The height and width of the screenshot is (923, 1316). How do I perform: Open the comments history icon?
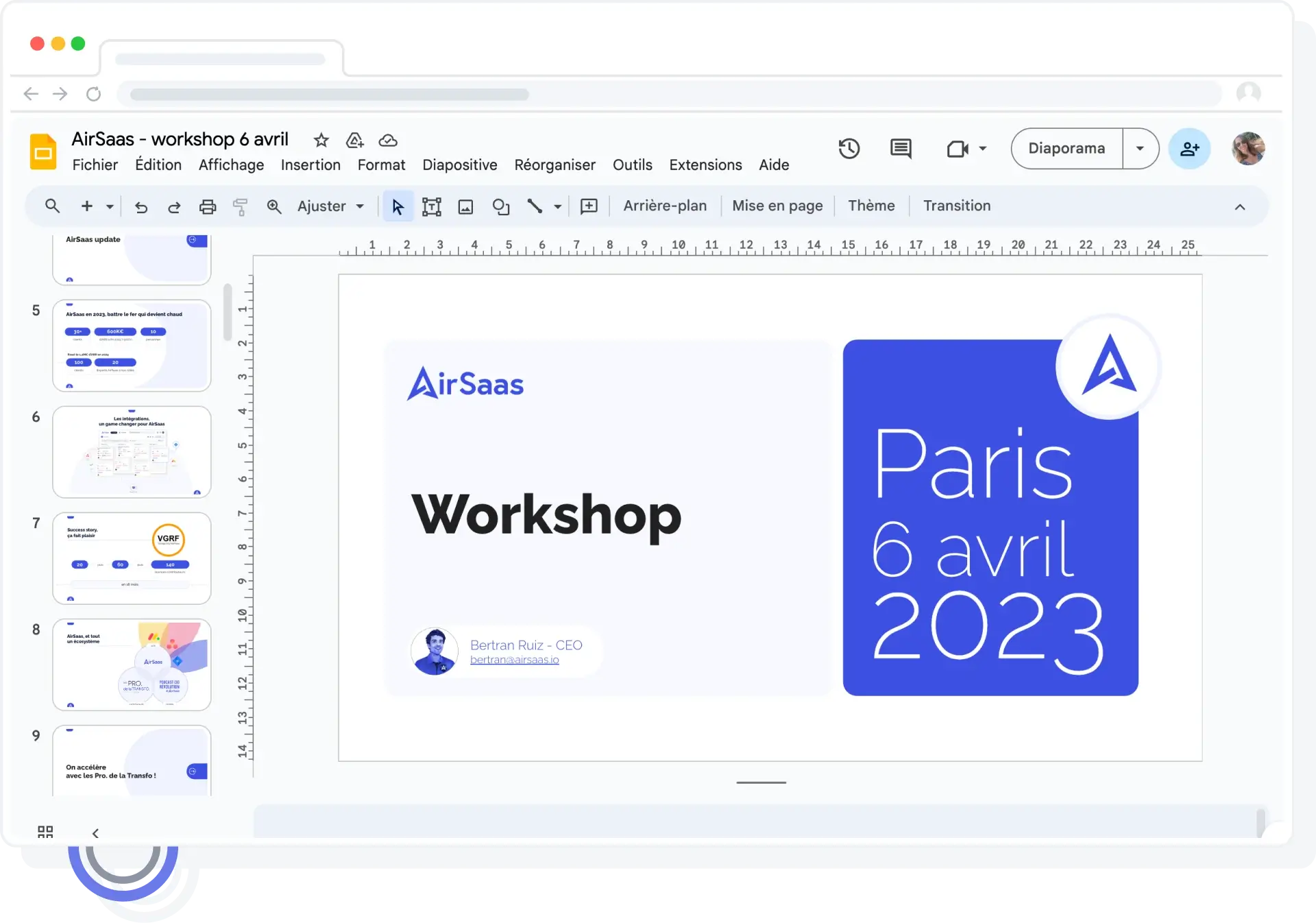click(901, 148)
